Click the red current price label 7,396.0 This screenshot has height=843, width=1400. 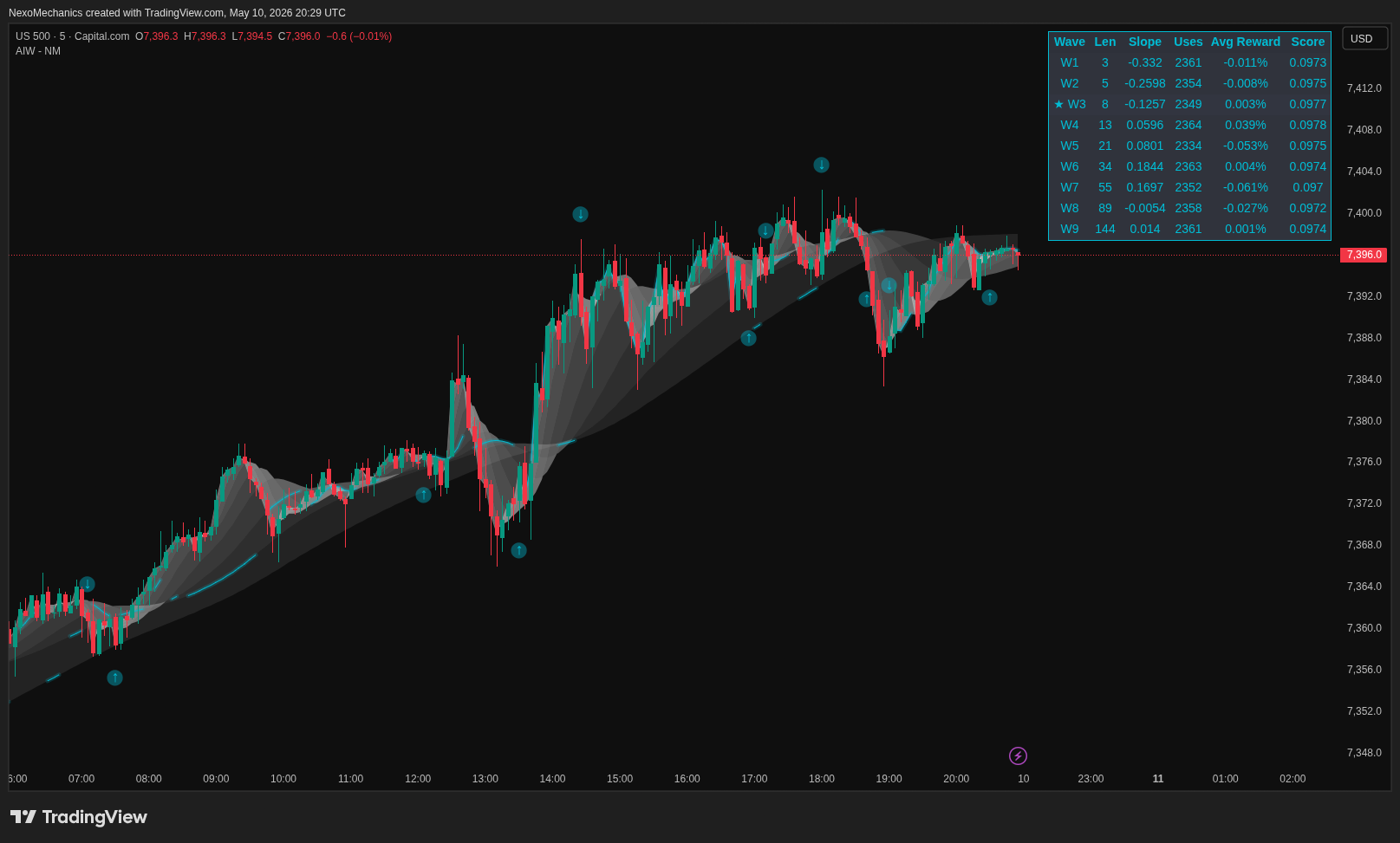point(1364,255)
